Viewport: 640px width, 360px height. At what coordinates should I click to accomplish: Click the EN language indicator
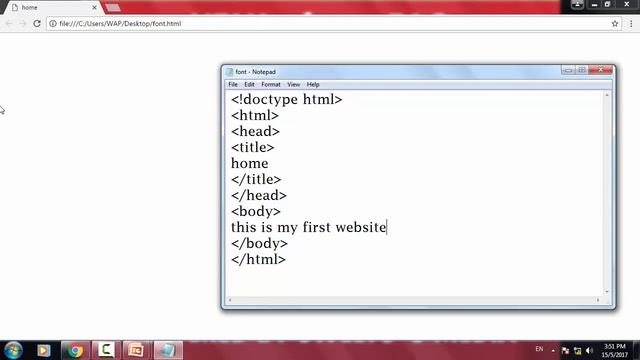tap(539, 349)
